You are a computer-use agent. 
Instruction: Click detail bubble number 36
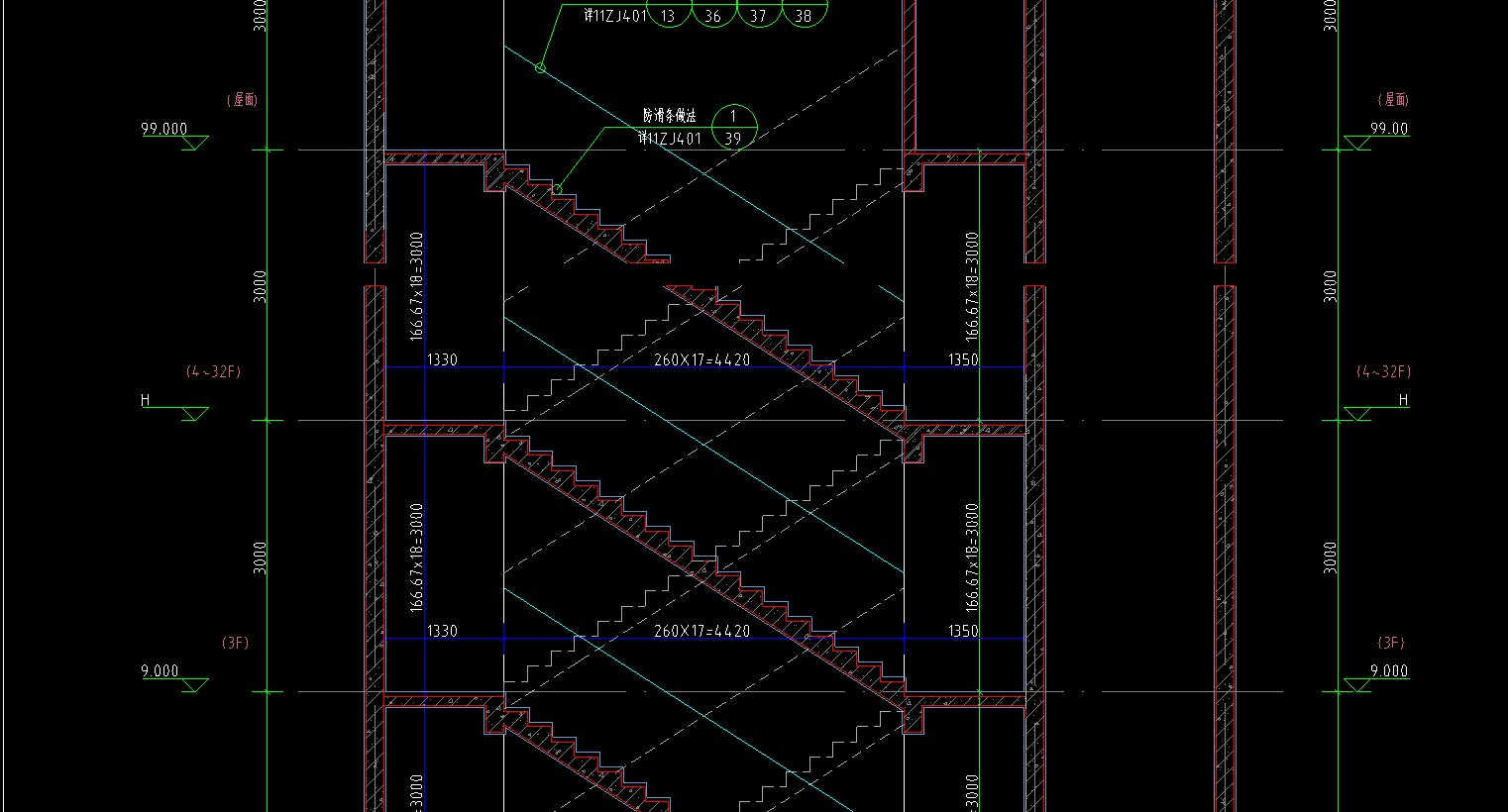coord(713,16)
